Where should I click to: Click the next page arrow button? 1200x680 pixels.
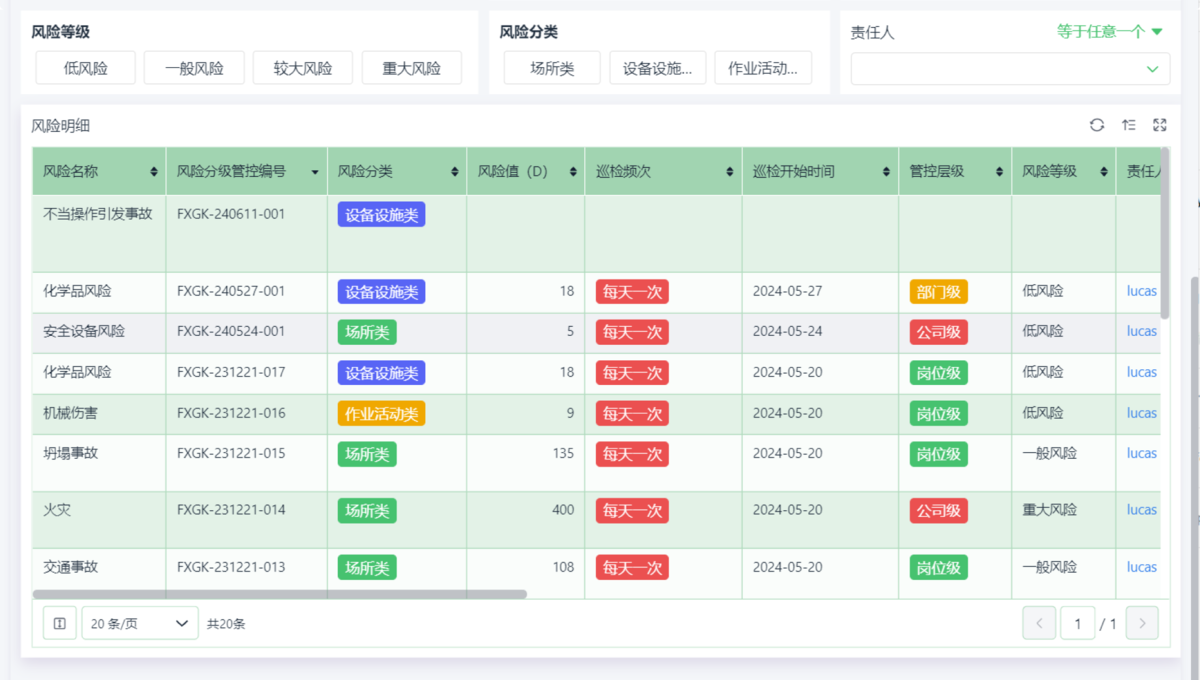point(1142,623)
